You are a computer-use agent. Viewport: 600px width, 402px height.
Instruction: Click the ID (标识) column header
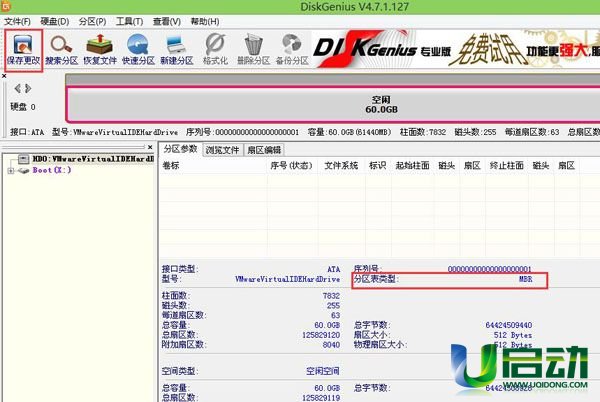coord(377,166)
